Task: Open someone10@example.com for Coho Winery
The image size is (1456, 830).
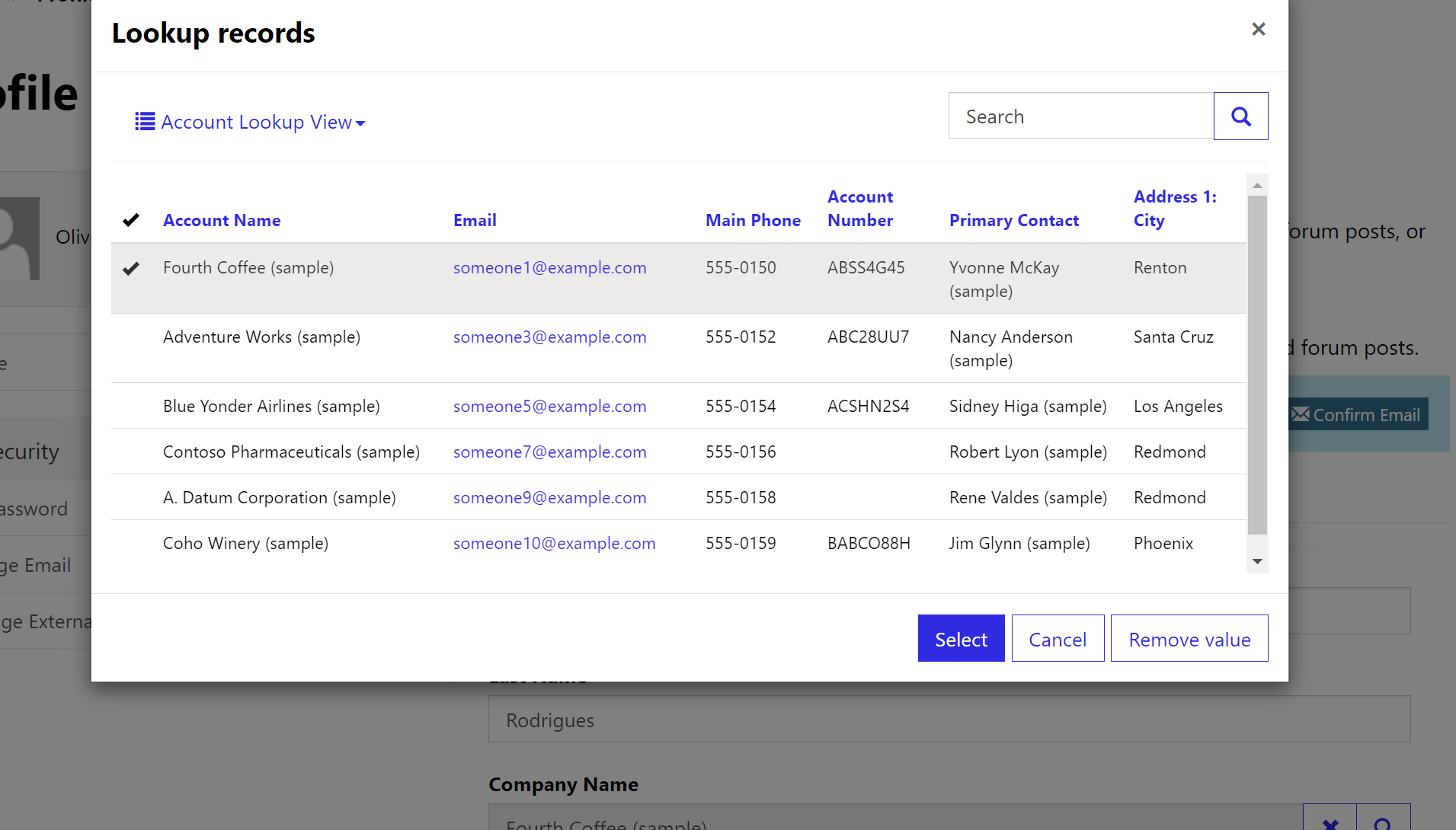Action: pos(554,543)
